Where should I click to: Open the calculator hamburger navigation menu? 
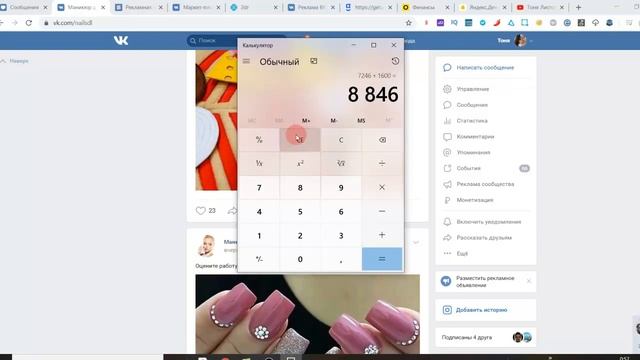[246, 61]
